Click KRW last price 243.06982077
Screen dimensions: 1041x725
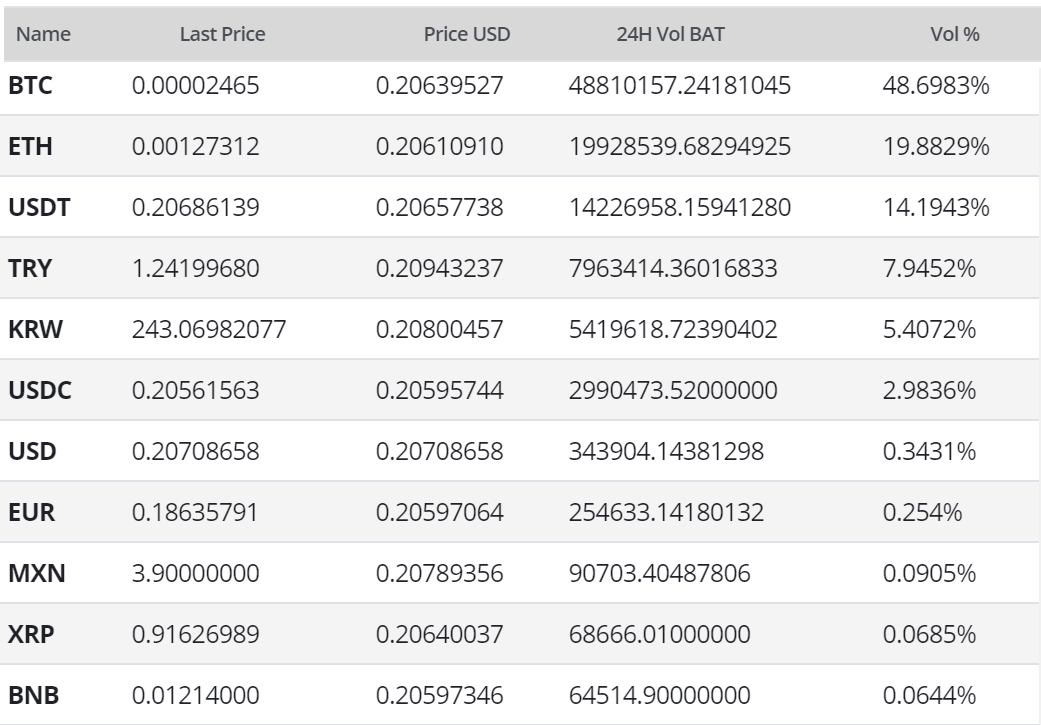209,330
